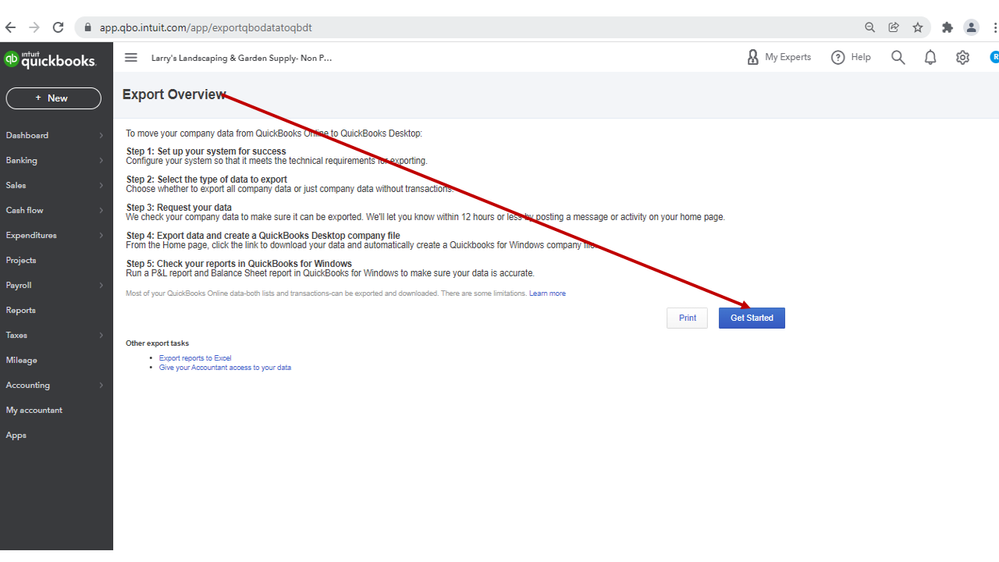Click the share page icon in address bar
Image resolution: width=999 pixels, height=562 pixels.
click(894, 27)
